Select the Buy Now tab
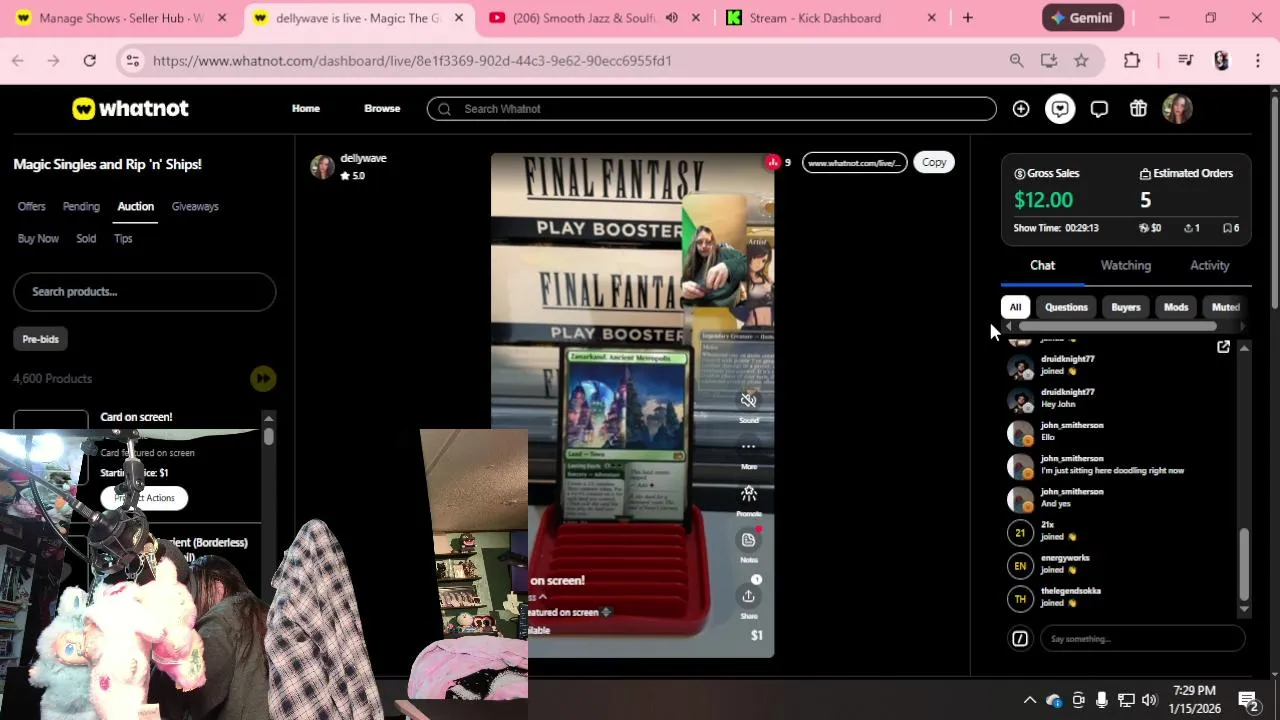 pos(38,238)
